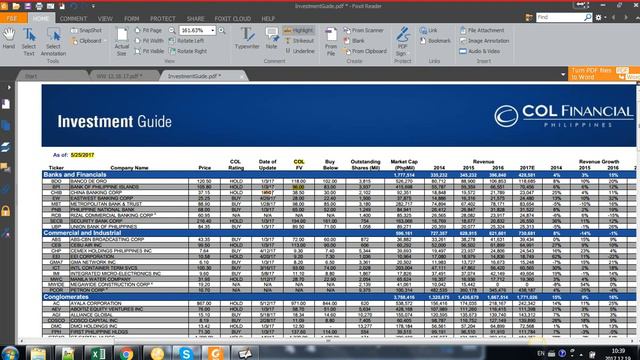Open the security lock panel
The height and width of the screenshot is (360, 640).
(6, 211)
